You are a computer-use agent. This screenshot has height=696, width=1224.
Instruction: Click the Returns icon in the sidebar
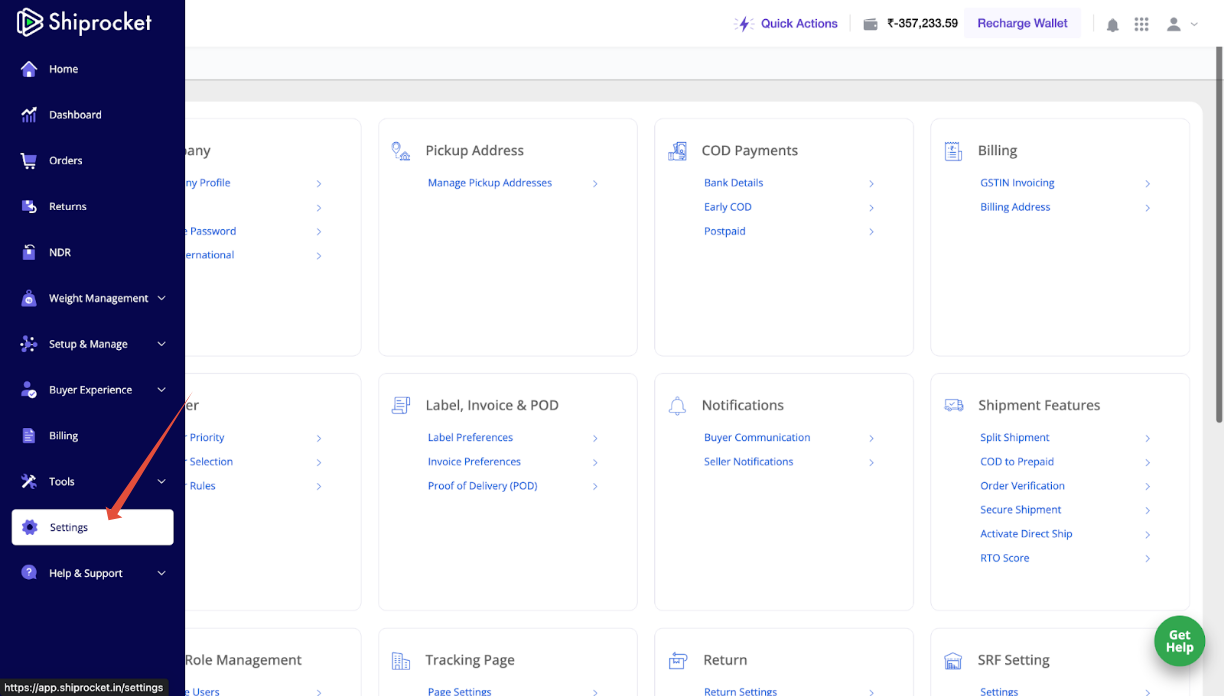(x=29, y=206)
